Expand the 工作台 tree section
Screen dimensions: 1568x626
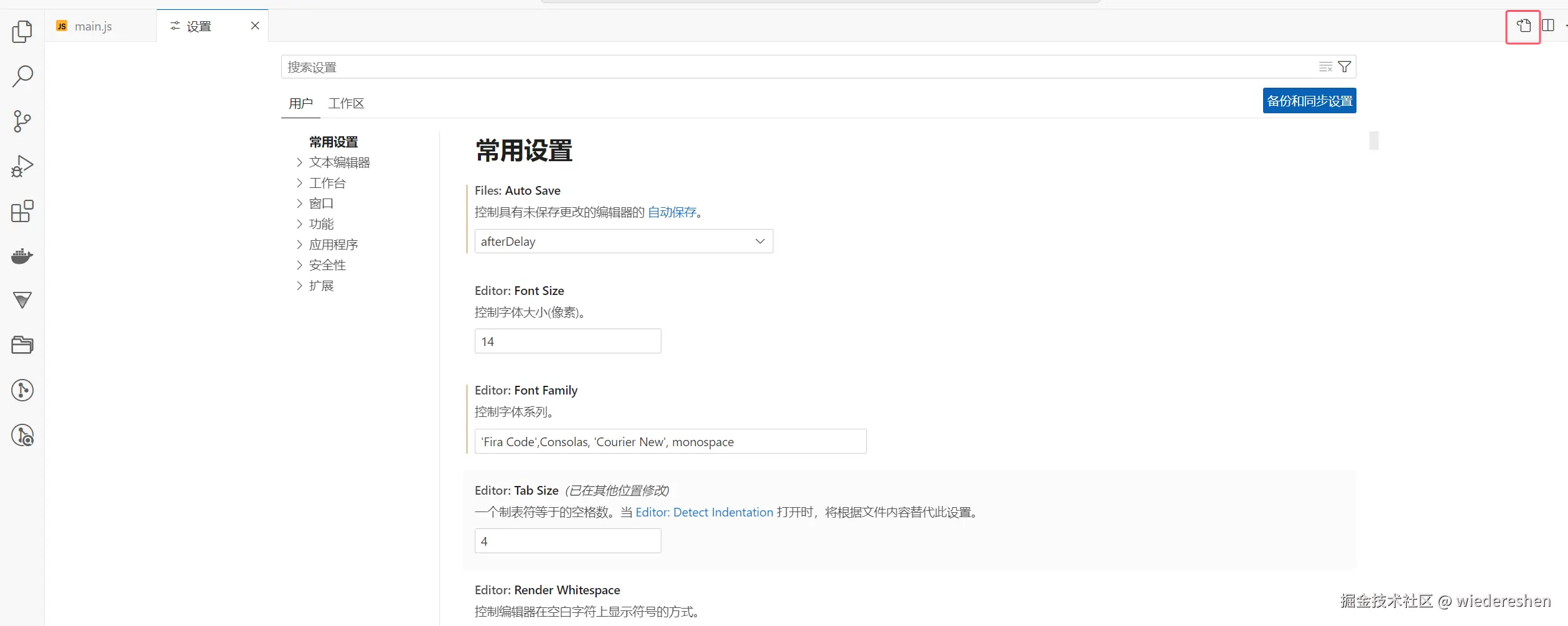327,183
